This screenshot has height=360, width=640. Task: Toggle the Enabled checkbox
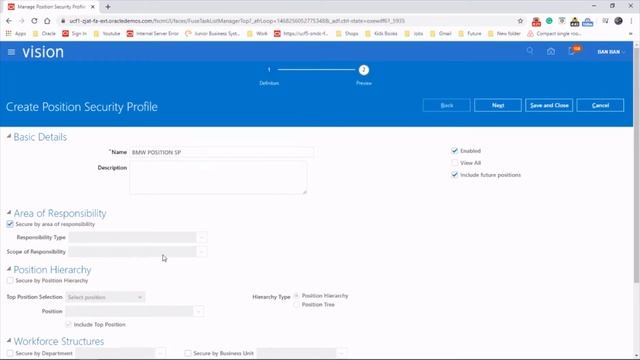pos(455,151)
